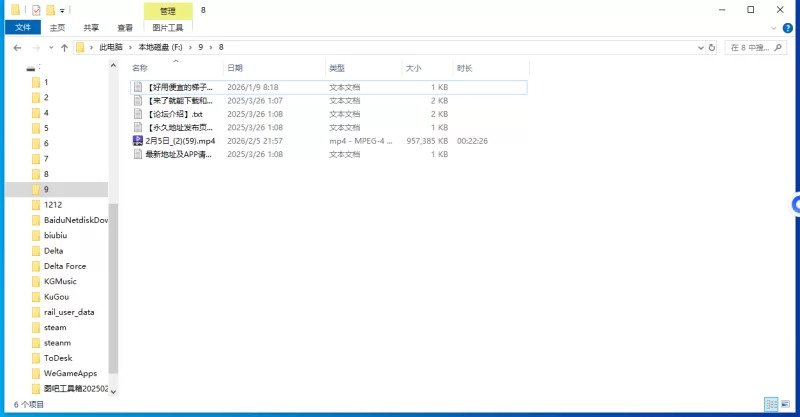Click the navigation pane scroll-down arrow
This screenshot has width=800, height=417.
click(x=113, y=391)
